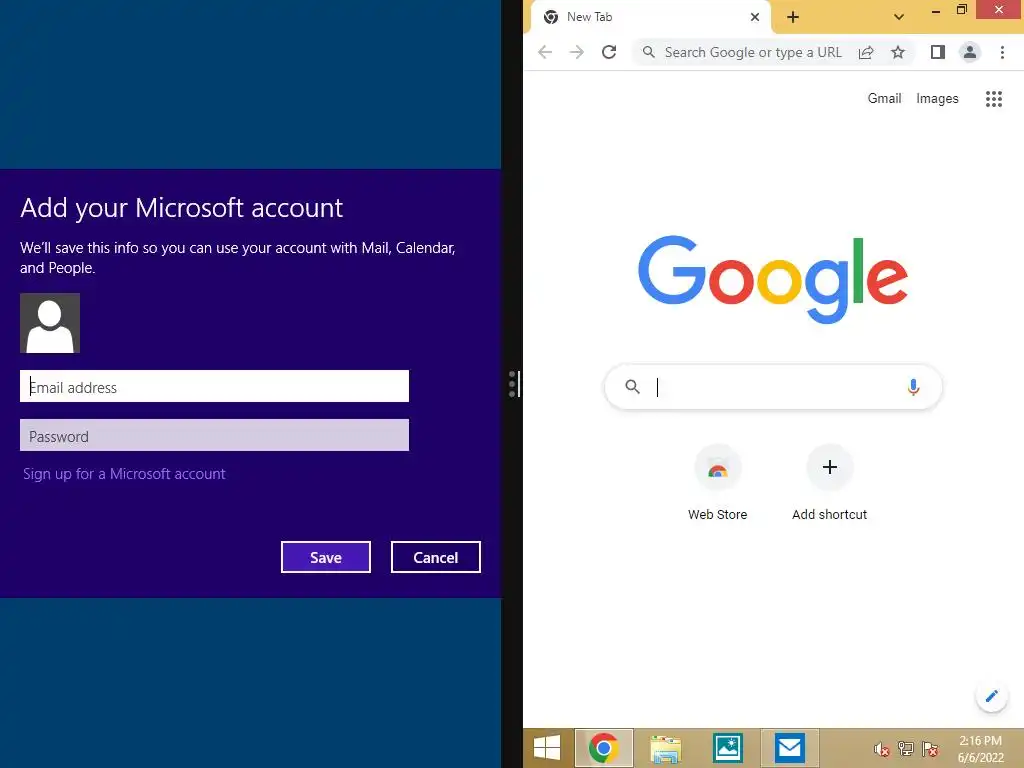Open Sign up for a Microsoft account
The image size is (1024, 768).
click(x=124, y=473)
